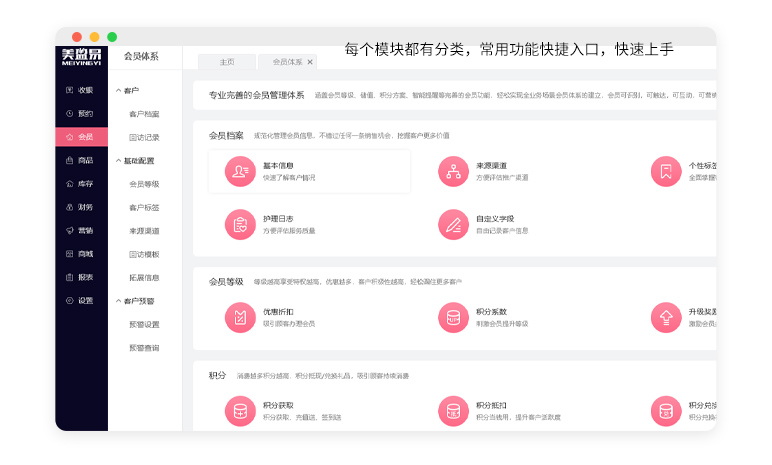Open the 设置 settings icon in sidebar
This screenshot has width=772, height=465.
pos(69,300)
